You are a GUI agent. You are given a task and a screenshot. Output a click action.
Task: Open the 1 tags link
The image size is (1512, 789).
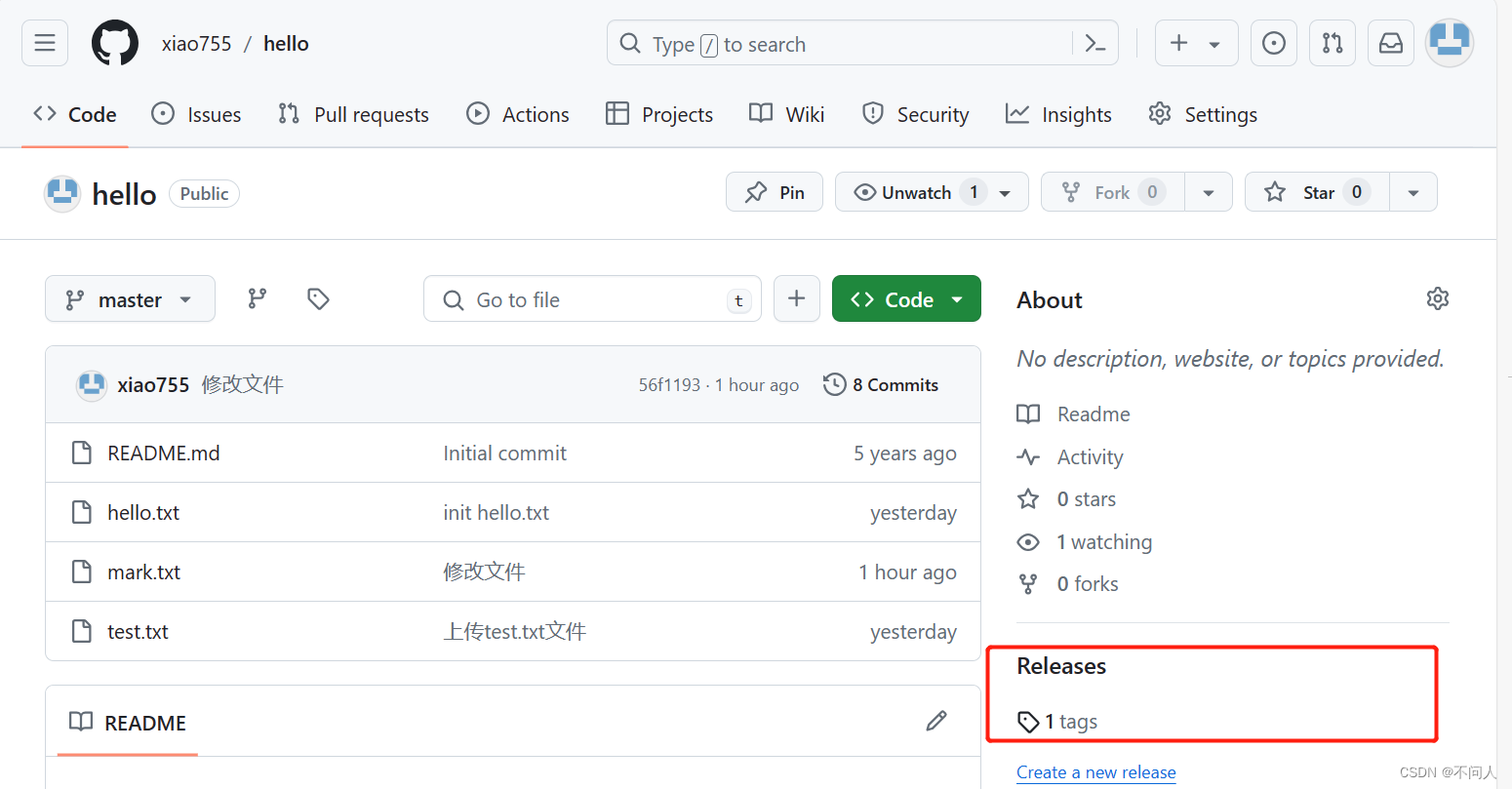pos(1057,722)
